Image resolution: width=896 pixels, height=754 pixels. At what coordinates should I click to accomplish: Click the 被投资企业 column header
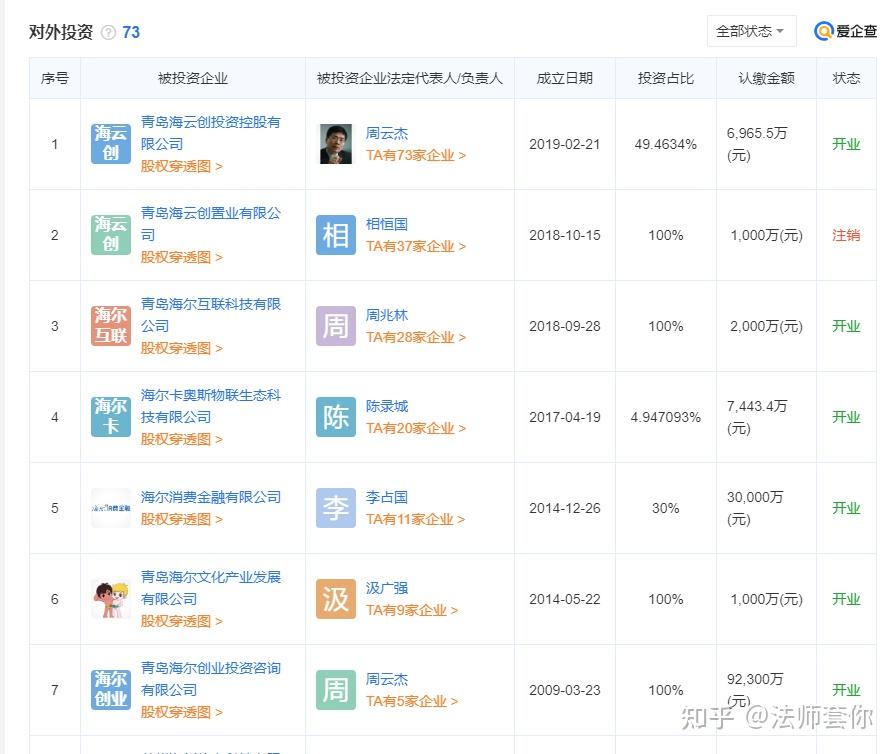coord(193,78)
